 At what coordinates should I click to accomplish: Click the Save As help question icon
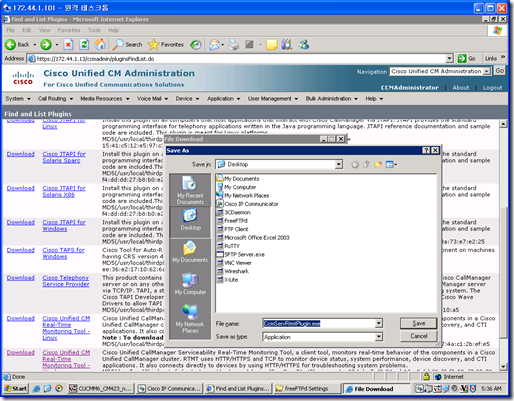click(x=426, y=150)
